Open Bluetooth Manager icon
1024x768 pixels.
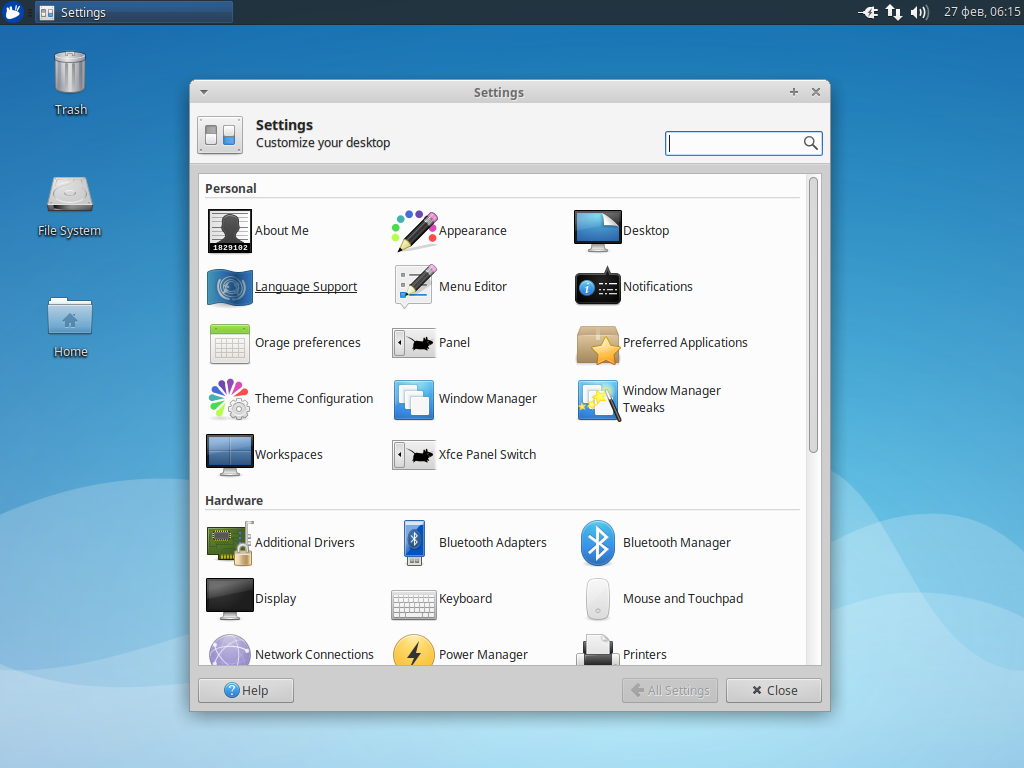[598, 543]
